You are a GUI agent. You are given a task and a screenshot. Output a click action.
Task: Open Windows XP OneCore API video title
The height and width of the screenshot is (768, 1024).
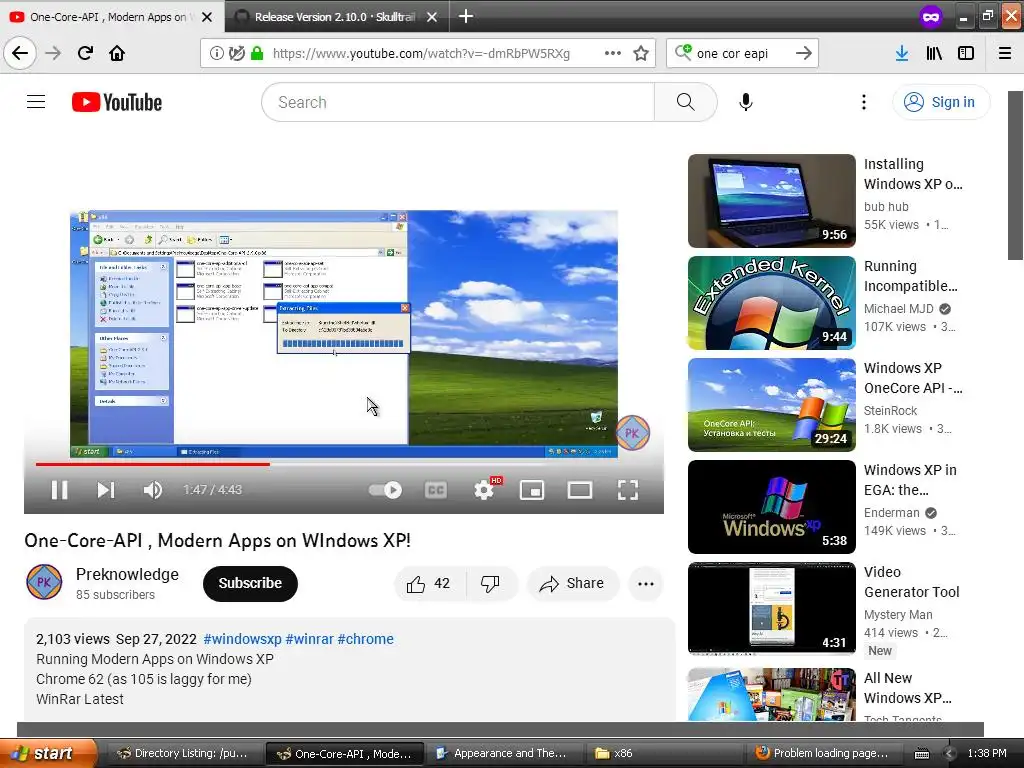[913, 378]
